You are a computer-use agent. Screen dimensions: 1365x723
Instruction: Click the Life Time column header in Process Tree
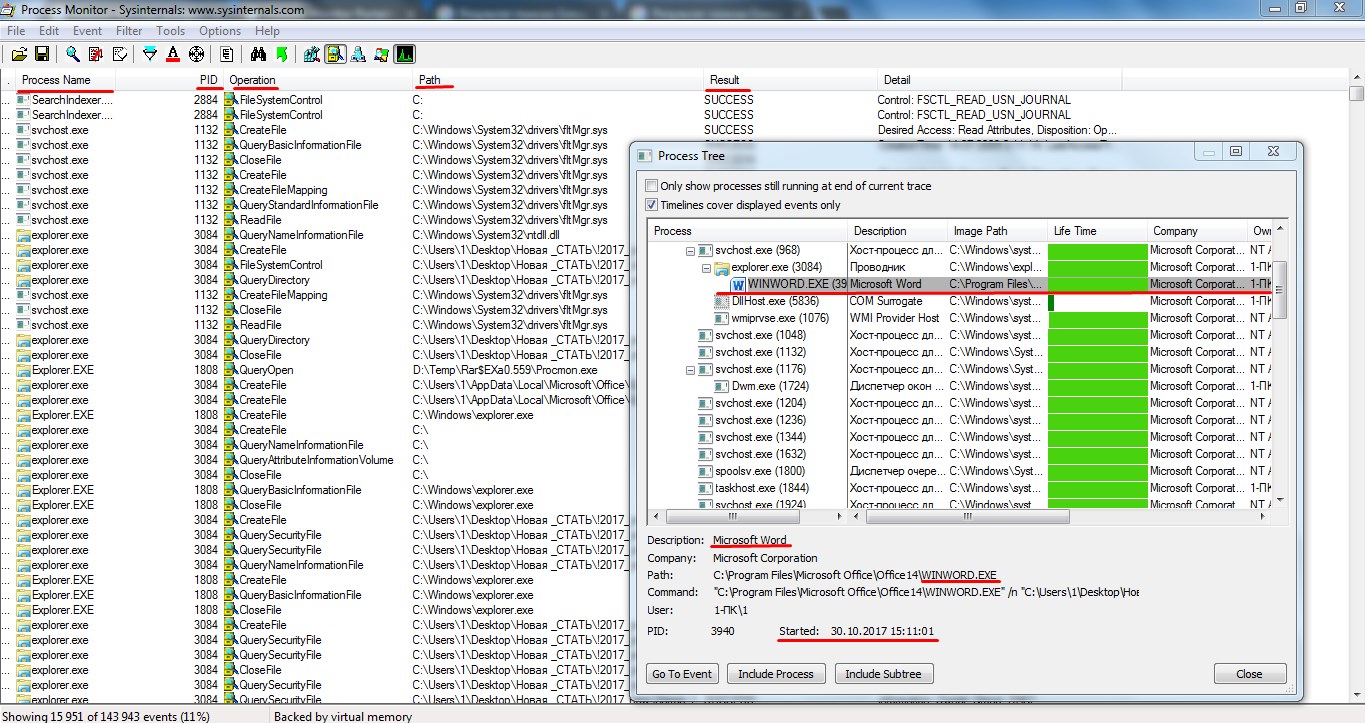(x=1097, y=231)
